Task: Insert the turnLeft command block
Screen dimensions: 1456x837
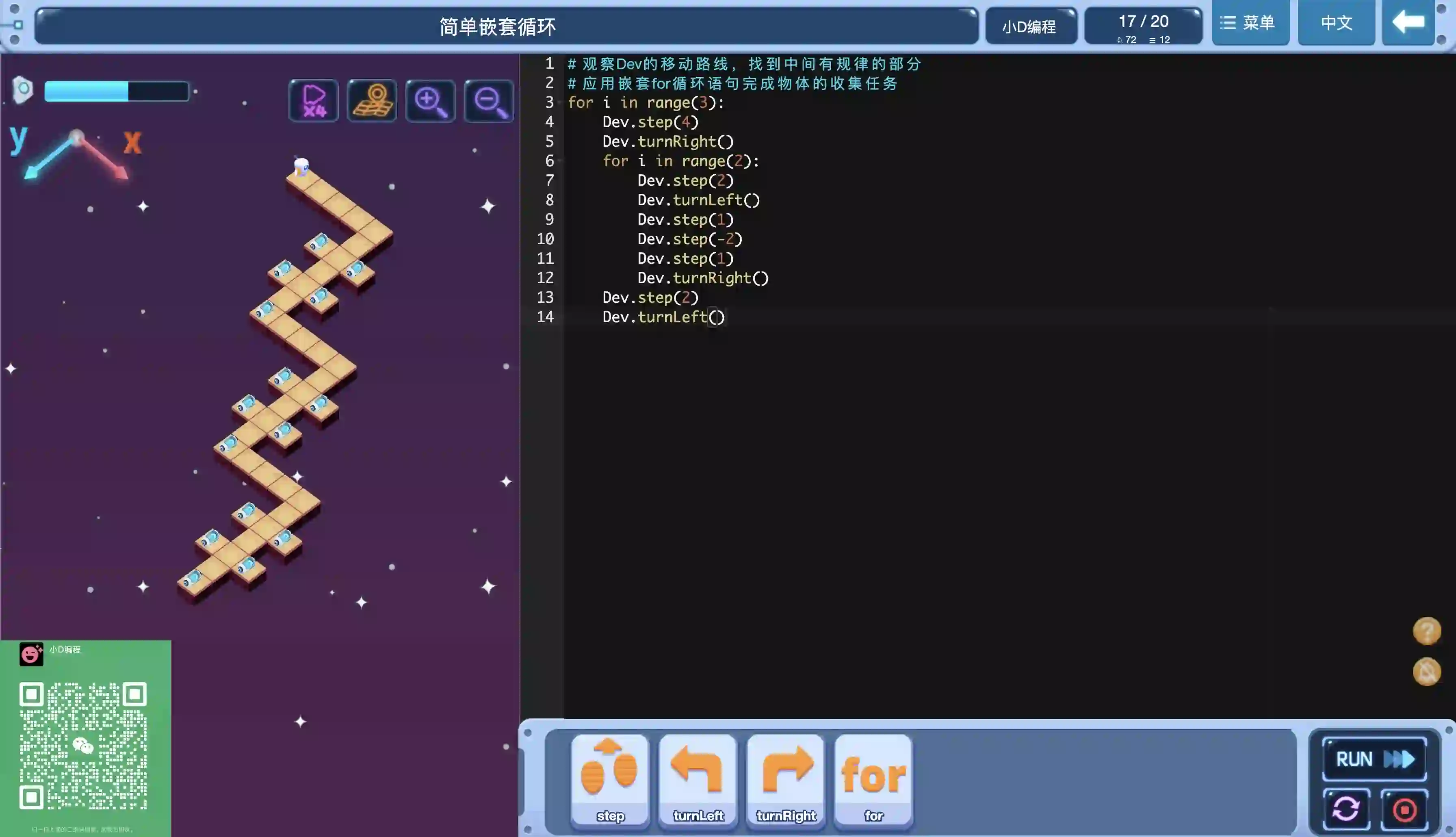Action: coord(698,780)
